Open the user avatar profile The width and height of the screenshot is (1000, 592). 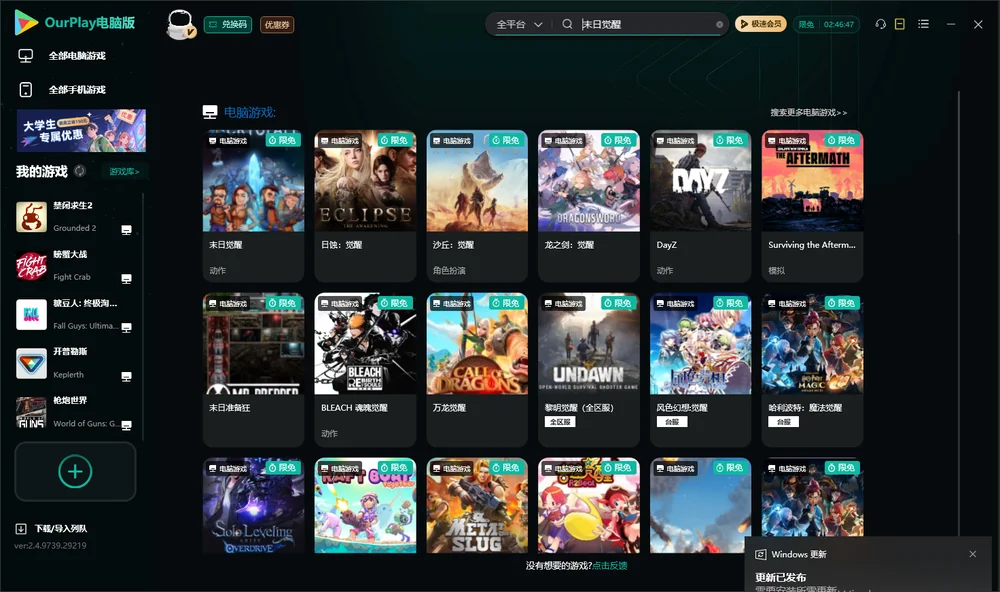point(180,24)
